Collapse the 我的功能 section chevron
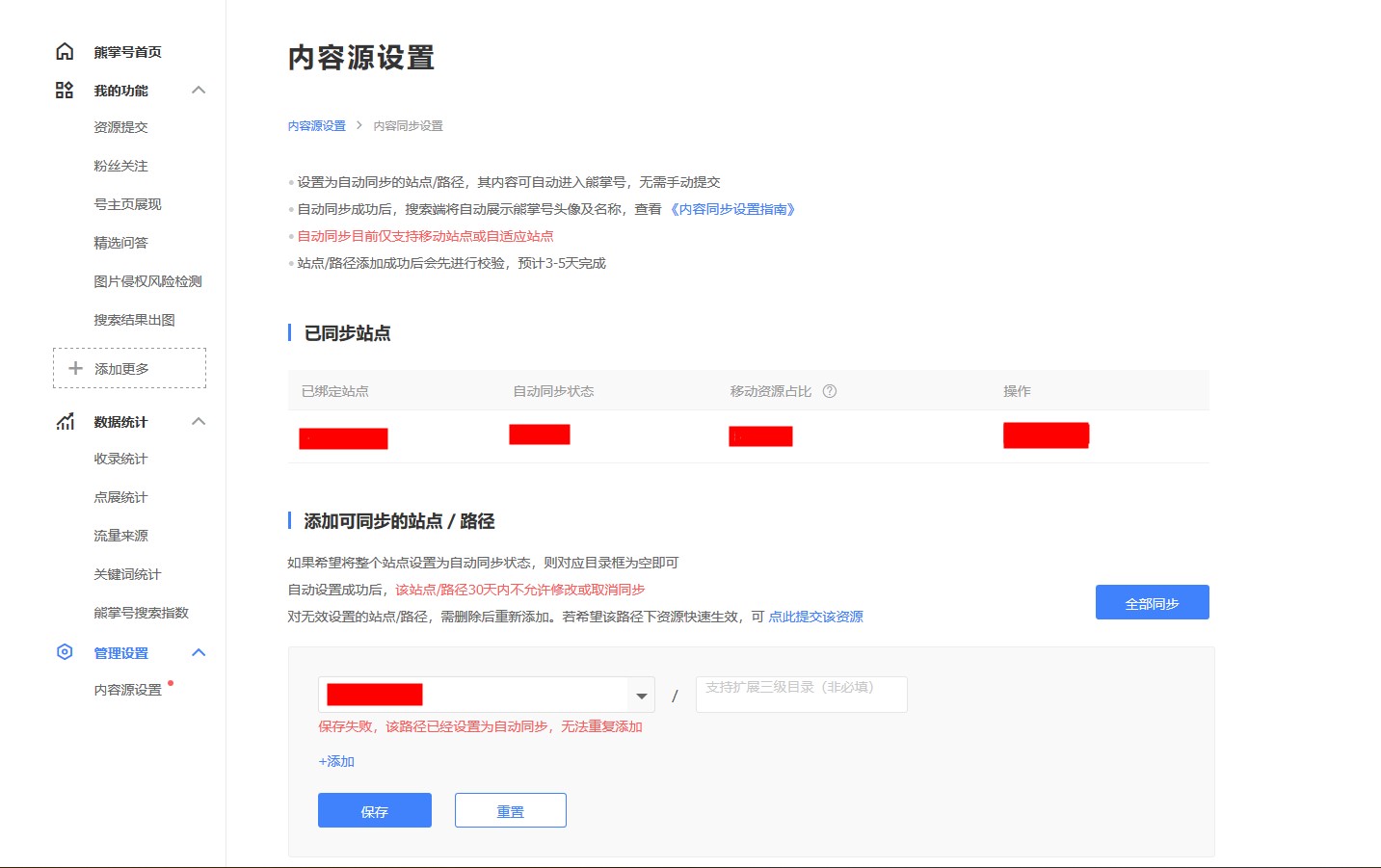Screen dimensions: 1381x868 (199, 90)
